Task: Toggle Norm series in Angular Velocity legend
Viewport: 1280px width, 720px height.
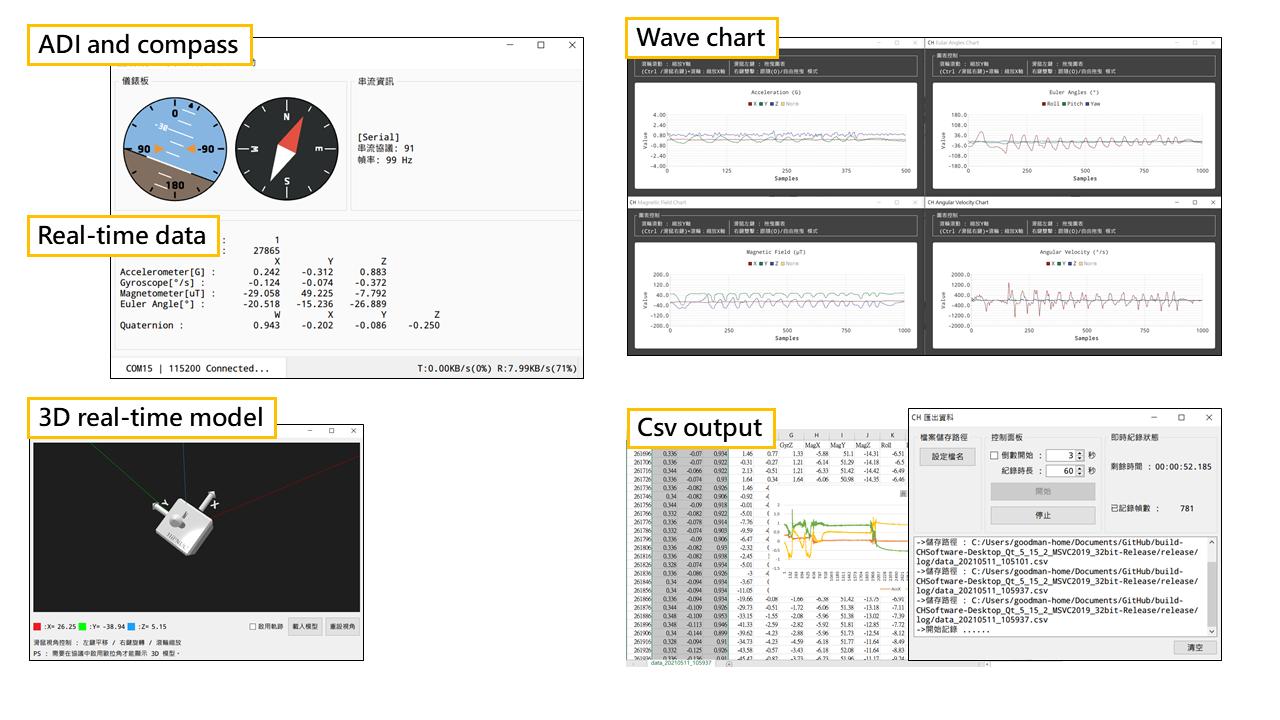Action: coord(1088,263)
